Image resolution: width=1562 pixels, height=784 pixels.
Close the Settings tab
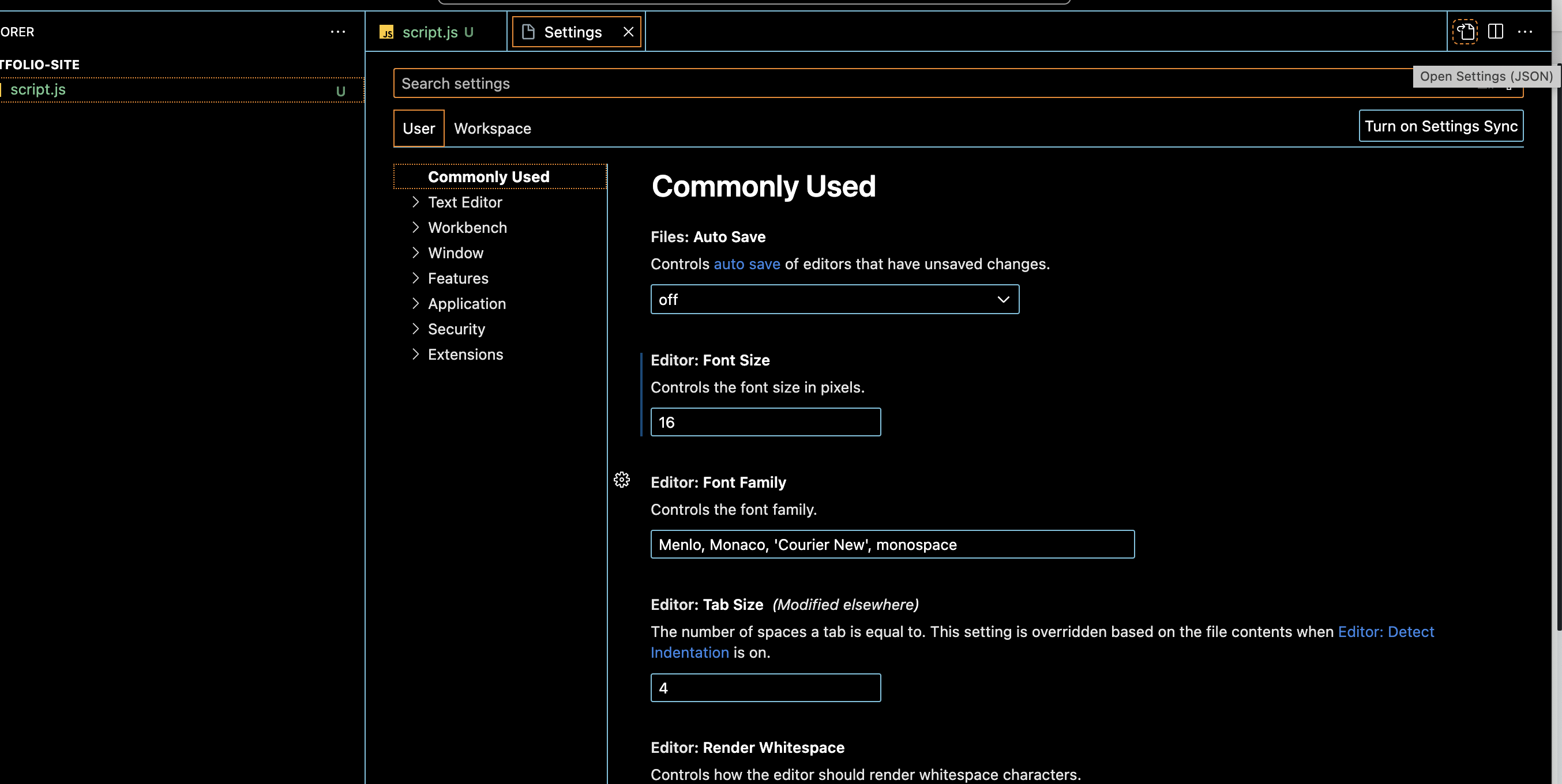click(x=628, y=32)
